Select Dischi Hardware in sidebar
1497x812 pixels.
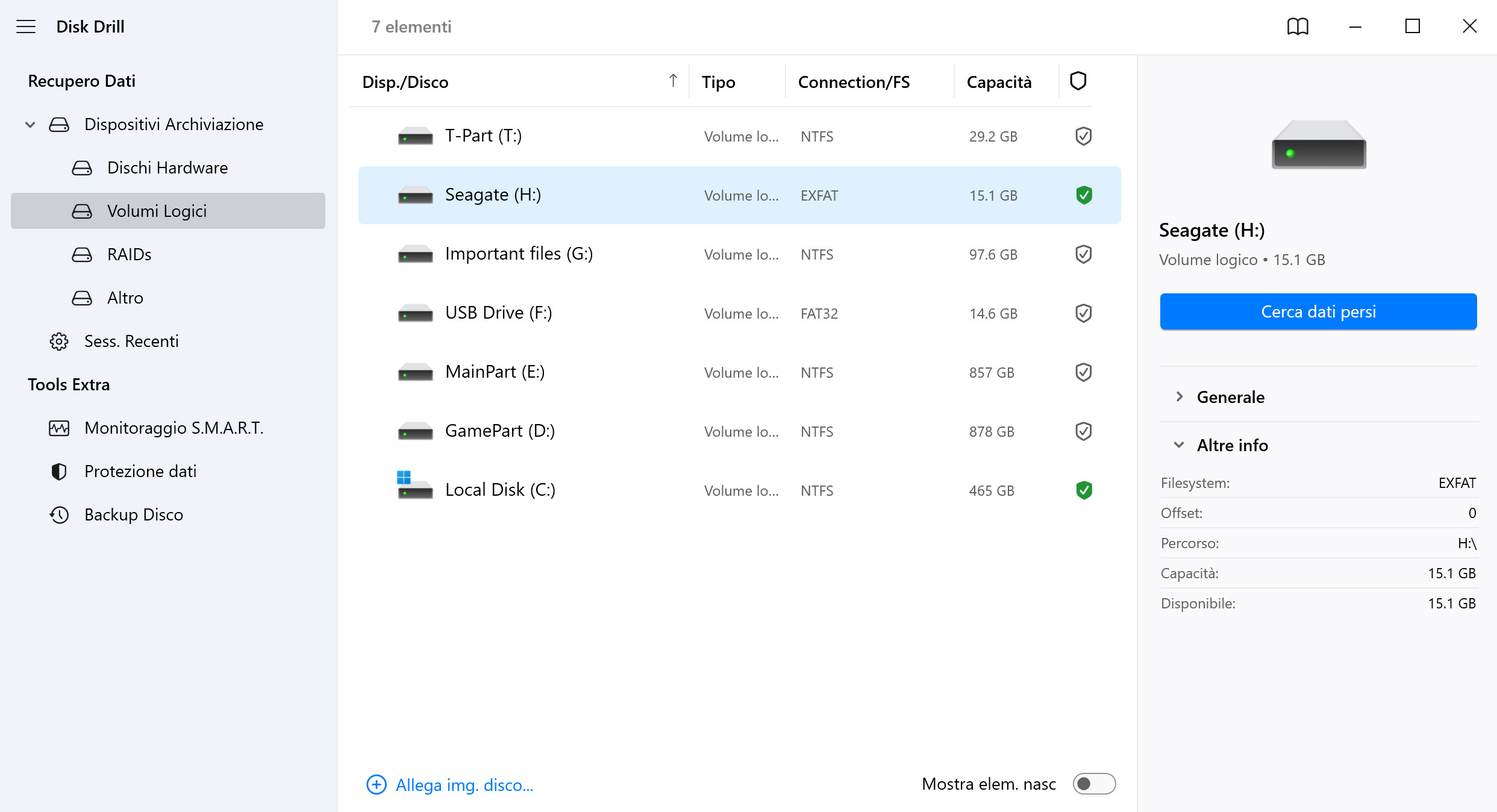(x=168, y=167)
